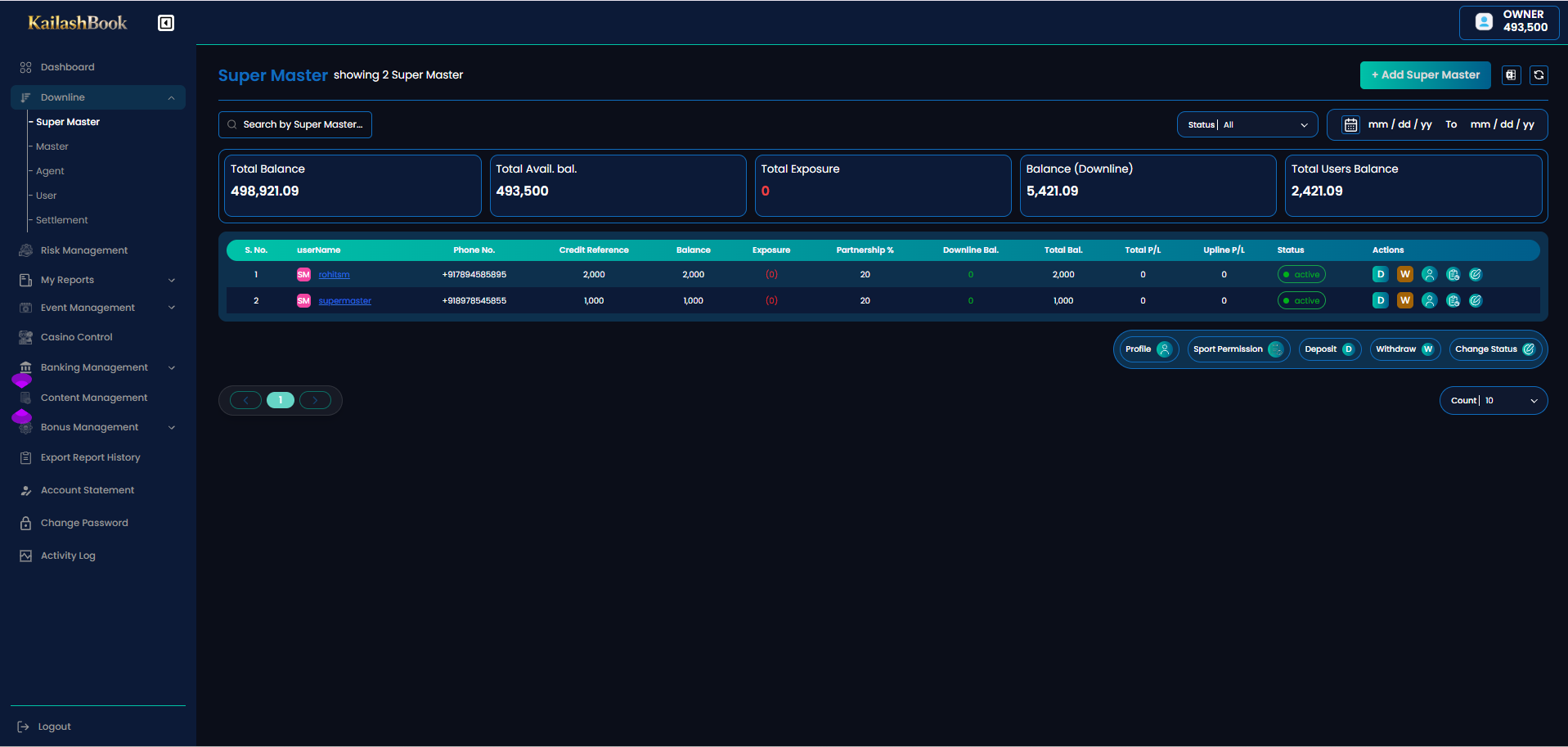Click the Deposit D icon for rohitsm
Image resolution: width=1568 pixels, height=747 pixels.
coord(1380,275)
